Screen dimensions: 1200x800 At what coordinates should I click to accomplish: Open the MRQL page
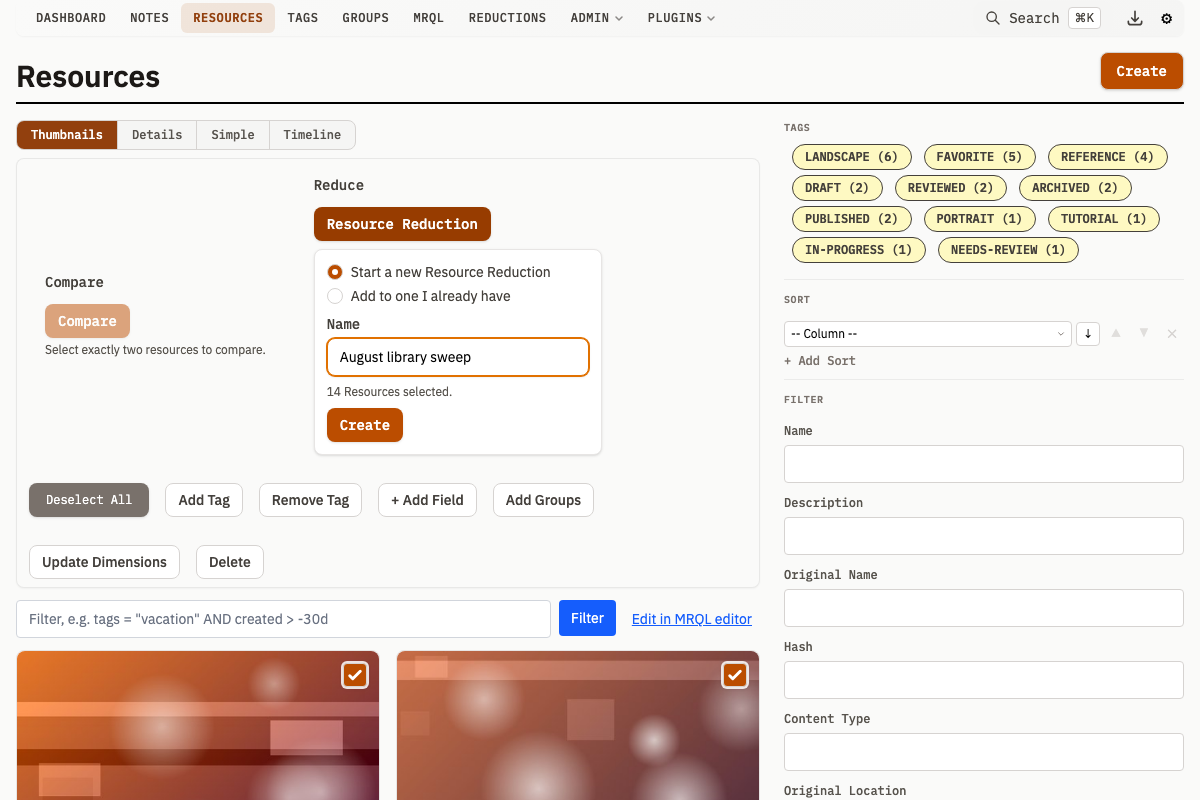tap(428, 18)
